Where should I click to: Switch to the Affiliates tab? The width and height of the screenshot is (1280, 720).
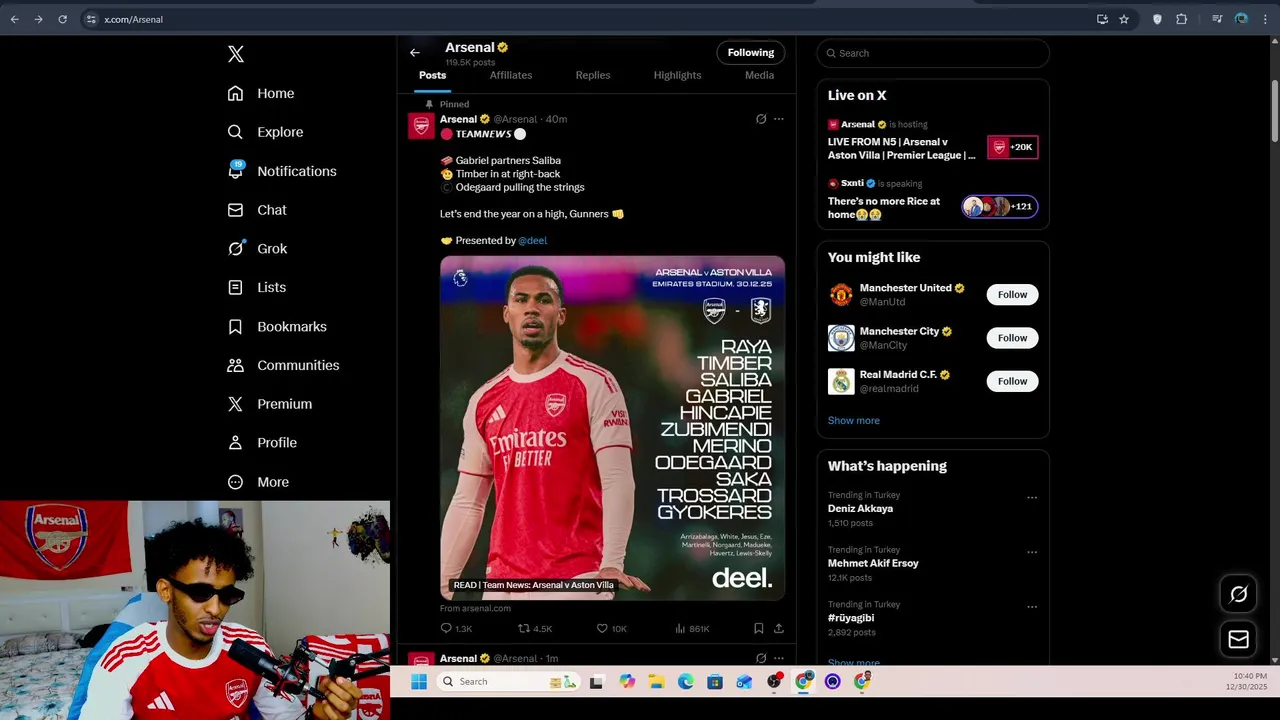click(511, 75)
